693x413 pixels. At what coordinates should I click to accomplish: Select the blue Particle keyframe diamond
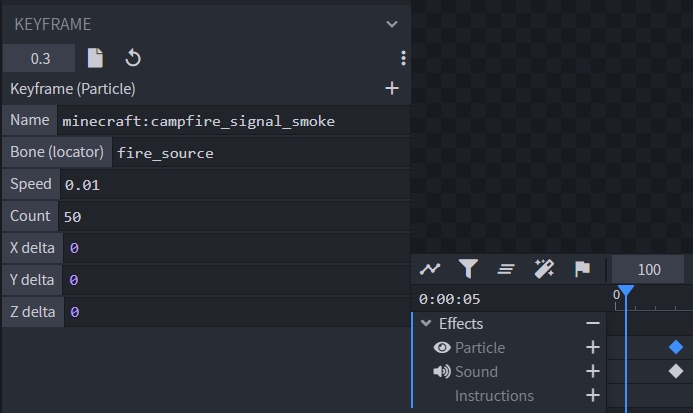coord(676,347)
